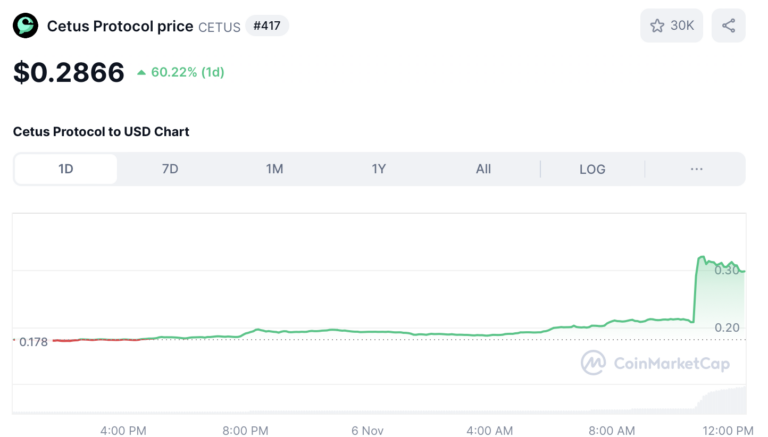Switch chart to 7D range

click(170, 169)
